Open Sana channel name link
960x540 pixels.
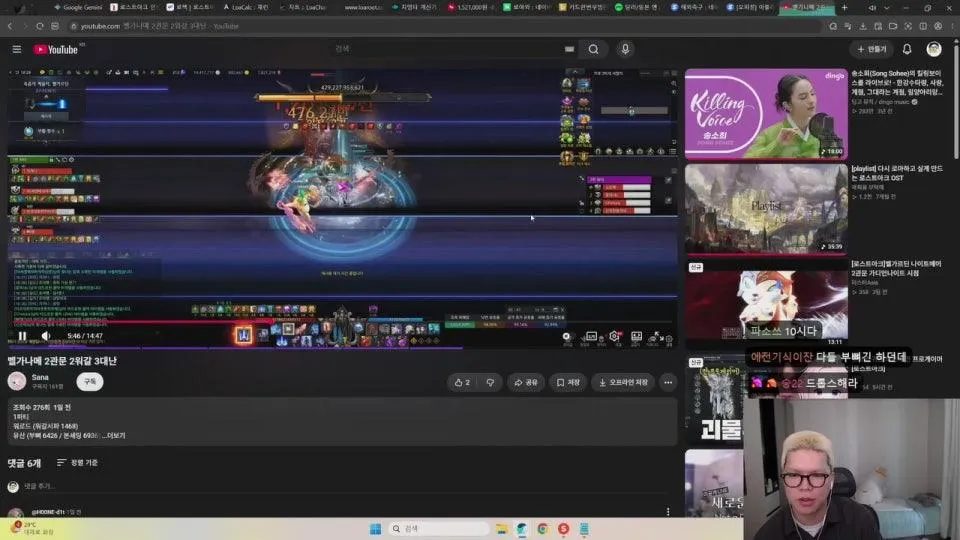40,377
